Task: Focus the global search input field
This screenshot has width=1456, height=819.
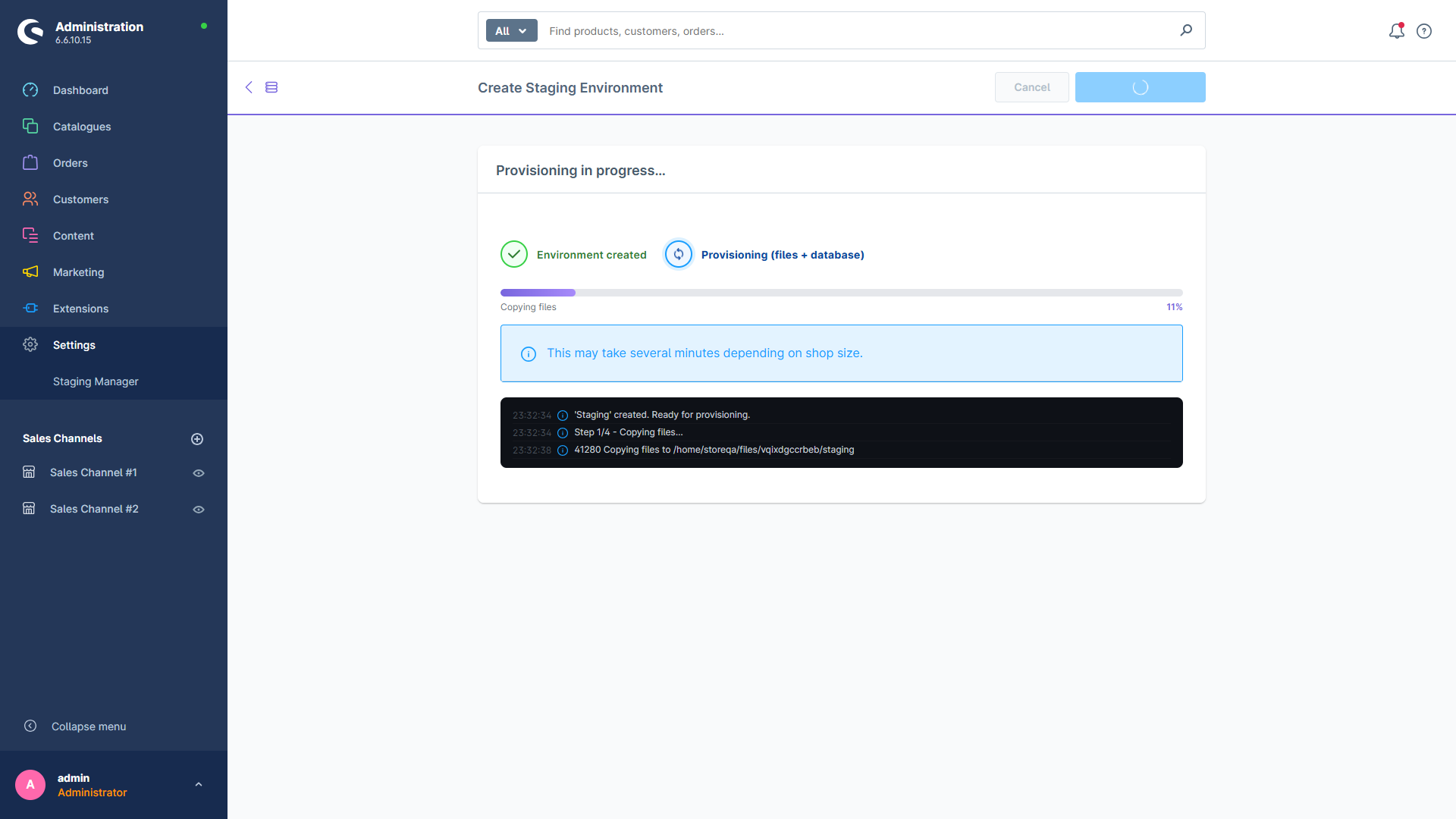Action: [x=857, y=31]
